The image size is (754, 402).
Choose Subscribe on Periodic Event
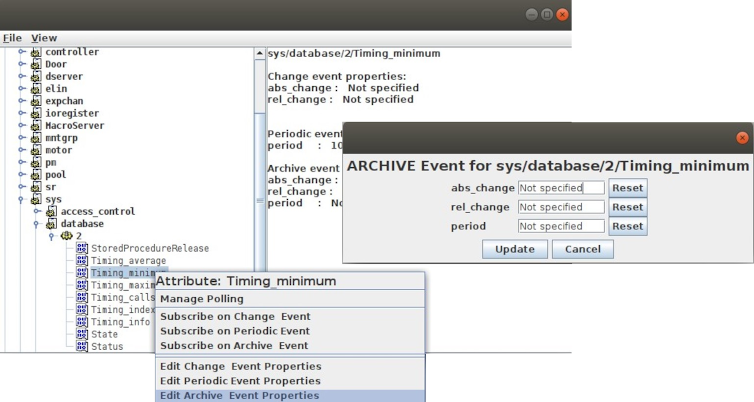235,331
